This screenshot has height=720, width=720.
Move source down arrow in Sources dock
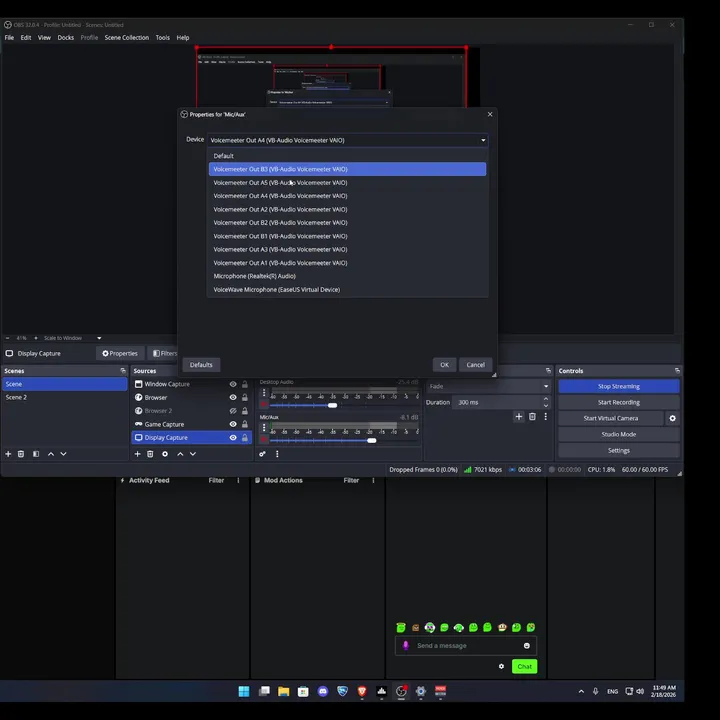pyautogui.click(x=193, y=454)
